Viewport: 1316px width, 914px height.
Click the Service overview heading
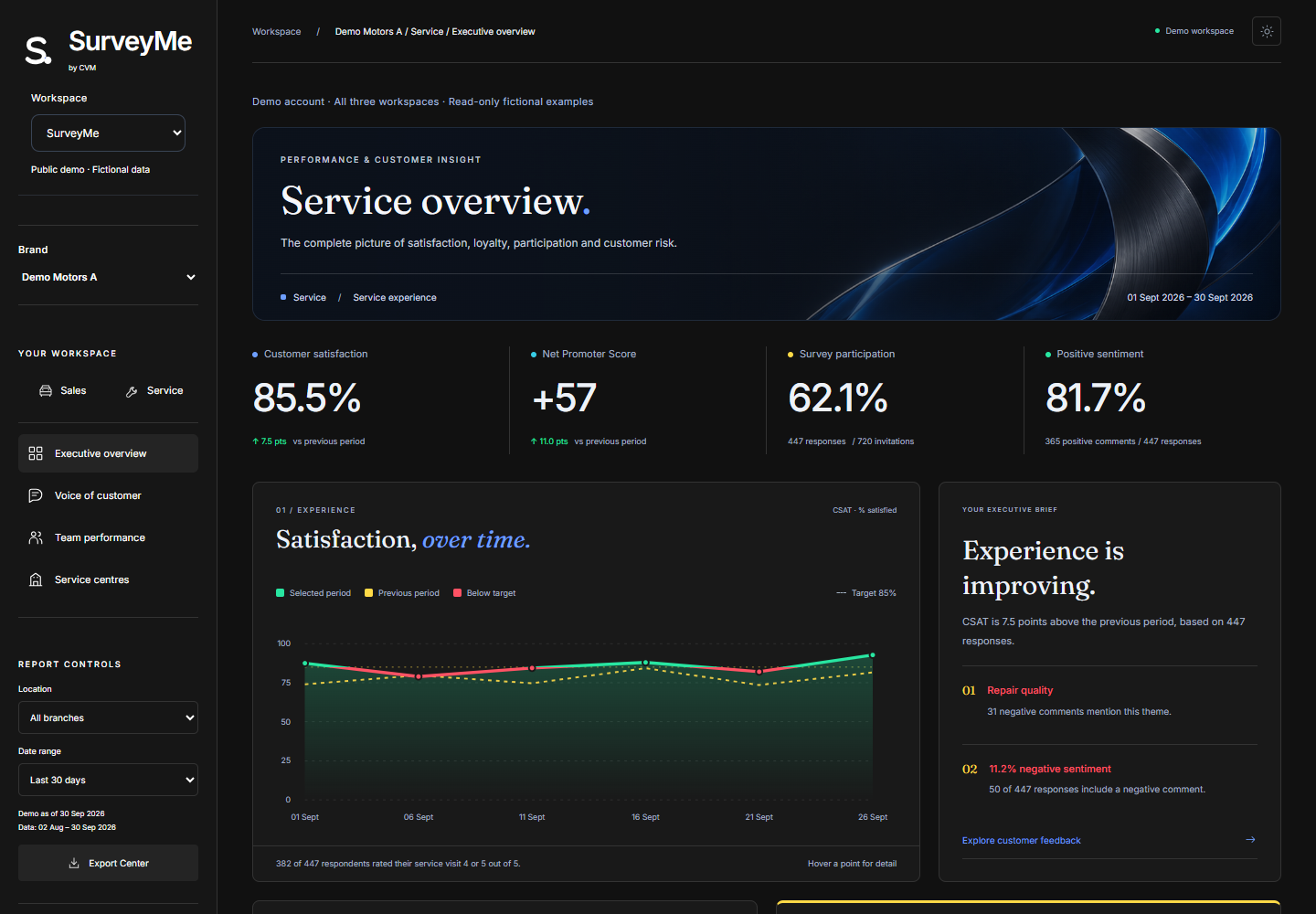click(435, 201)
